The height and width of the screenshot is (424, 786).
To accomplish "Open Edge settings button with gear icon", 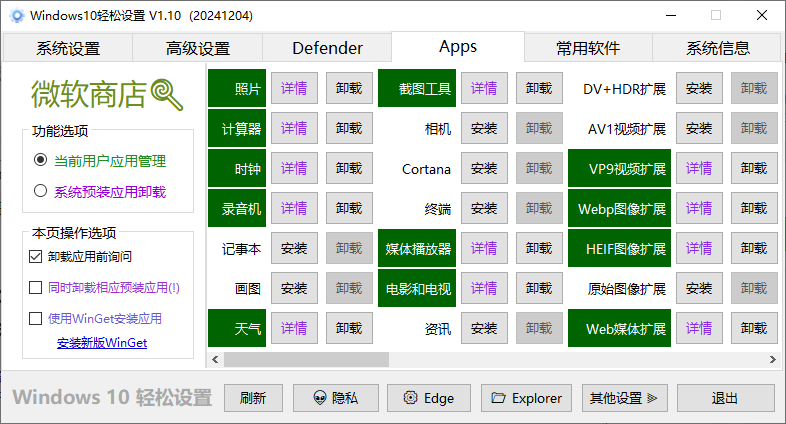I will point(428,398).
